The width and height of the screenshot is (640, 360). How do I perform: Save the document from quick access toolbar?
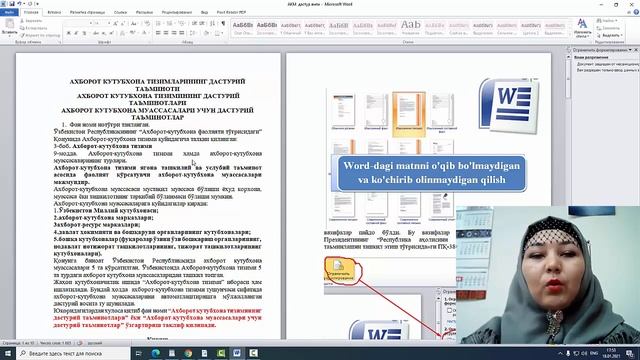12,4
